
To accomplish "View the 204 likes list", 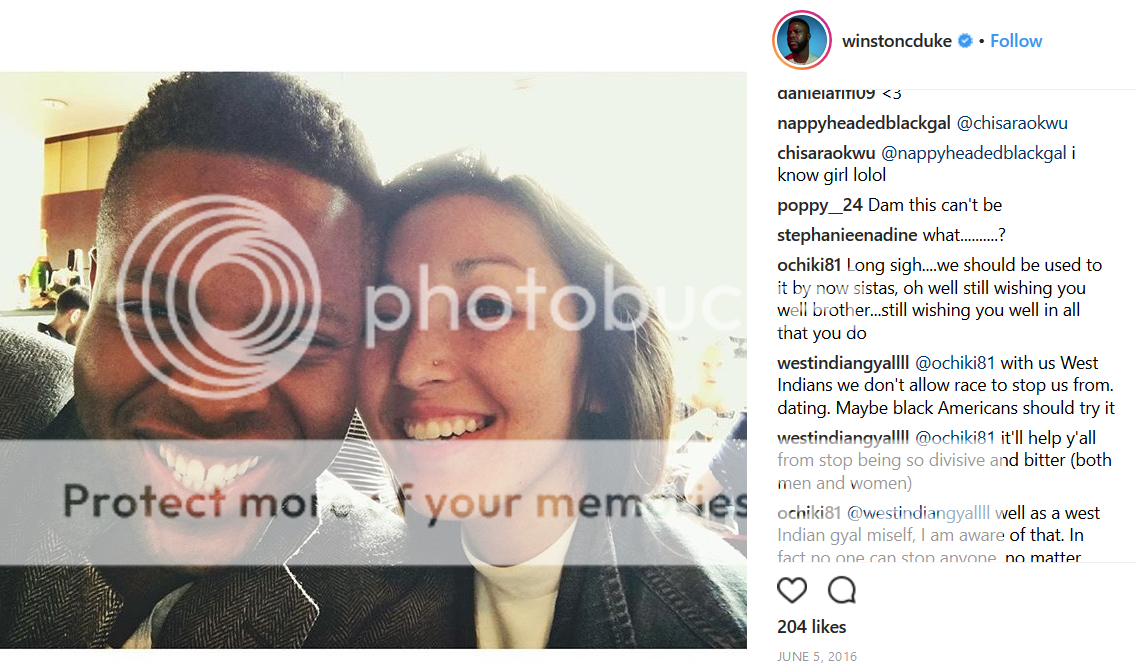I will (x=811, y=627).
